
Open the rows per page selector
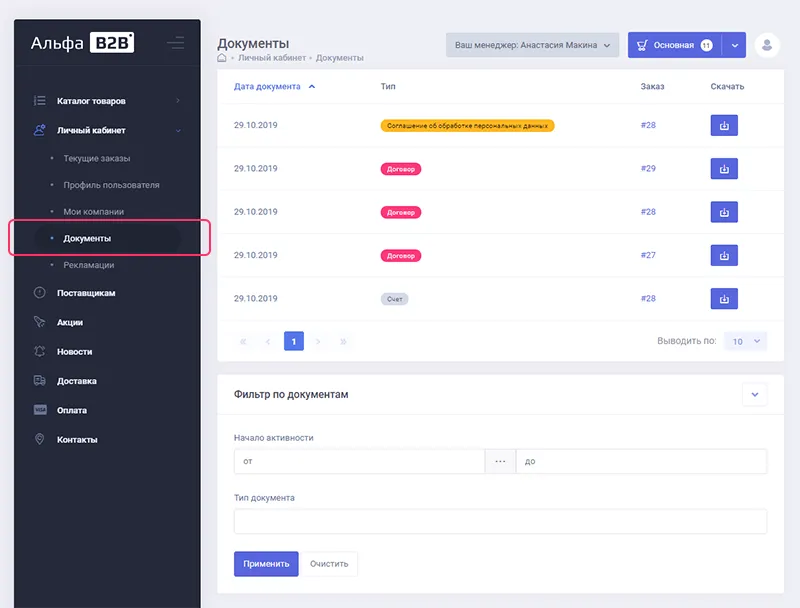(745, 341)
